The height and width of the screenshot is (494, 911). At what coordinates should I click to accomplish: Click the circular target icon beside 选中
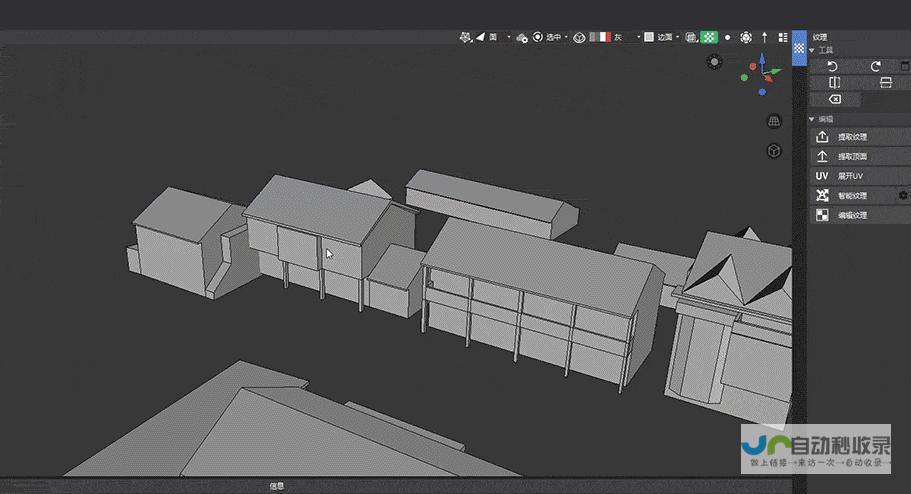pos(538,37)
